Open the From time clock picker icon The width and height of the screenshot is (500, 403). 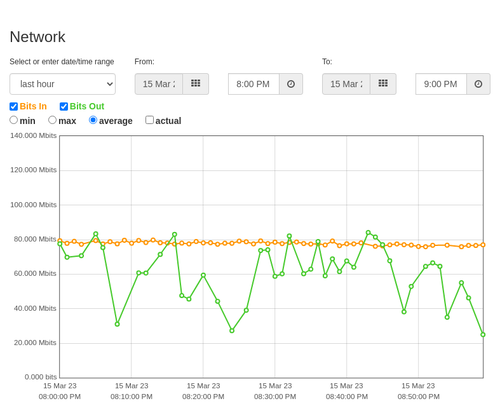291,84
